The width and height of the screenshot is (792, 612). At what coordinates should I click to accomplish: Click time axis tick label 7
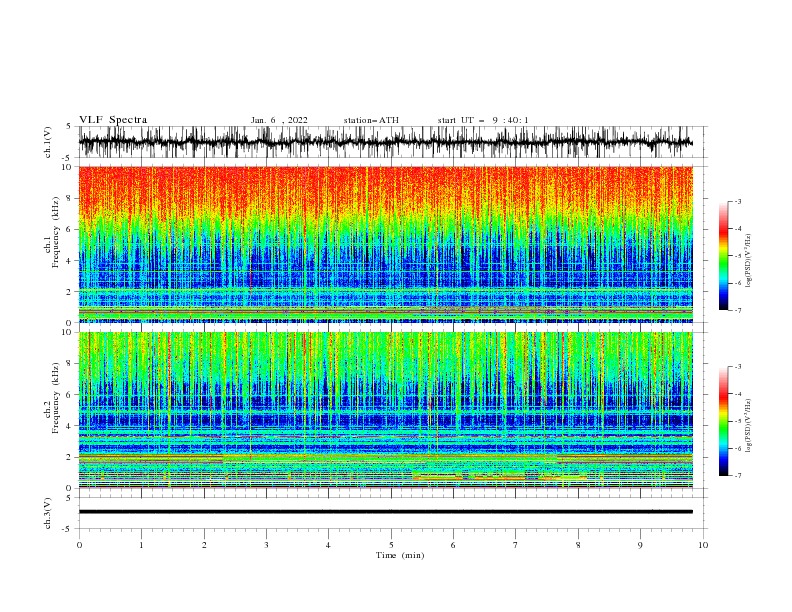pyautogui.click(x=516, y=545)
